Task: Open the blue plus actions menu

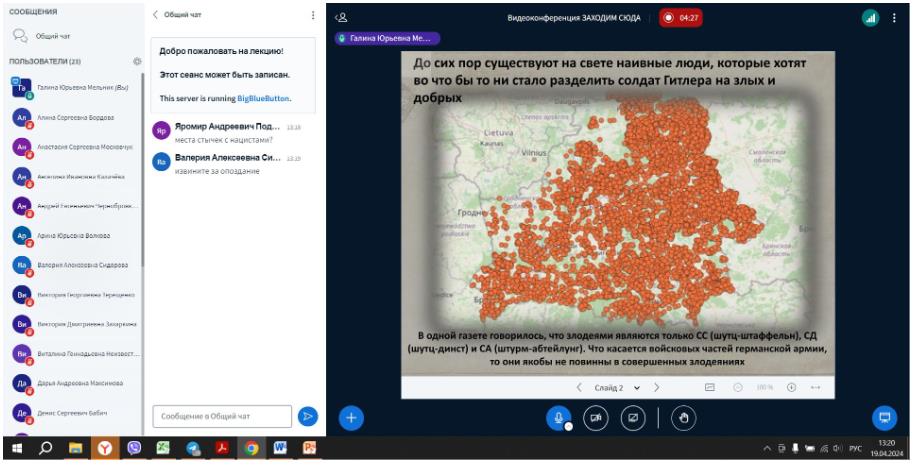Action: pyautogui.click(x=351, y=418)
